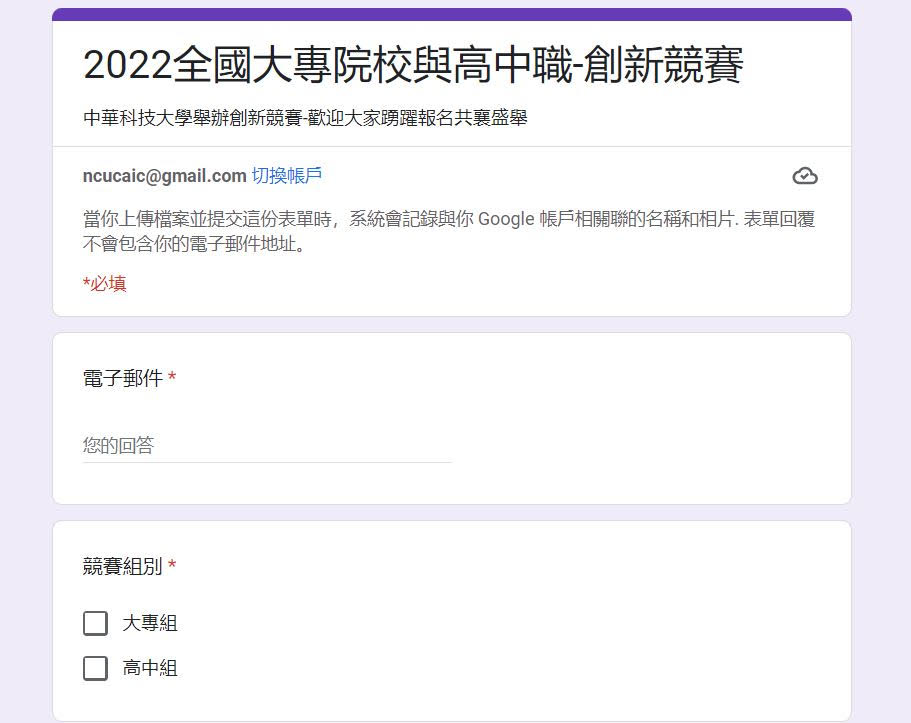Click the 切換帳戶 switch account link
911x723 pixels.
[286, 176]
